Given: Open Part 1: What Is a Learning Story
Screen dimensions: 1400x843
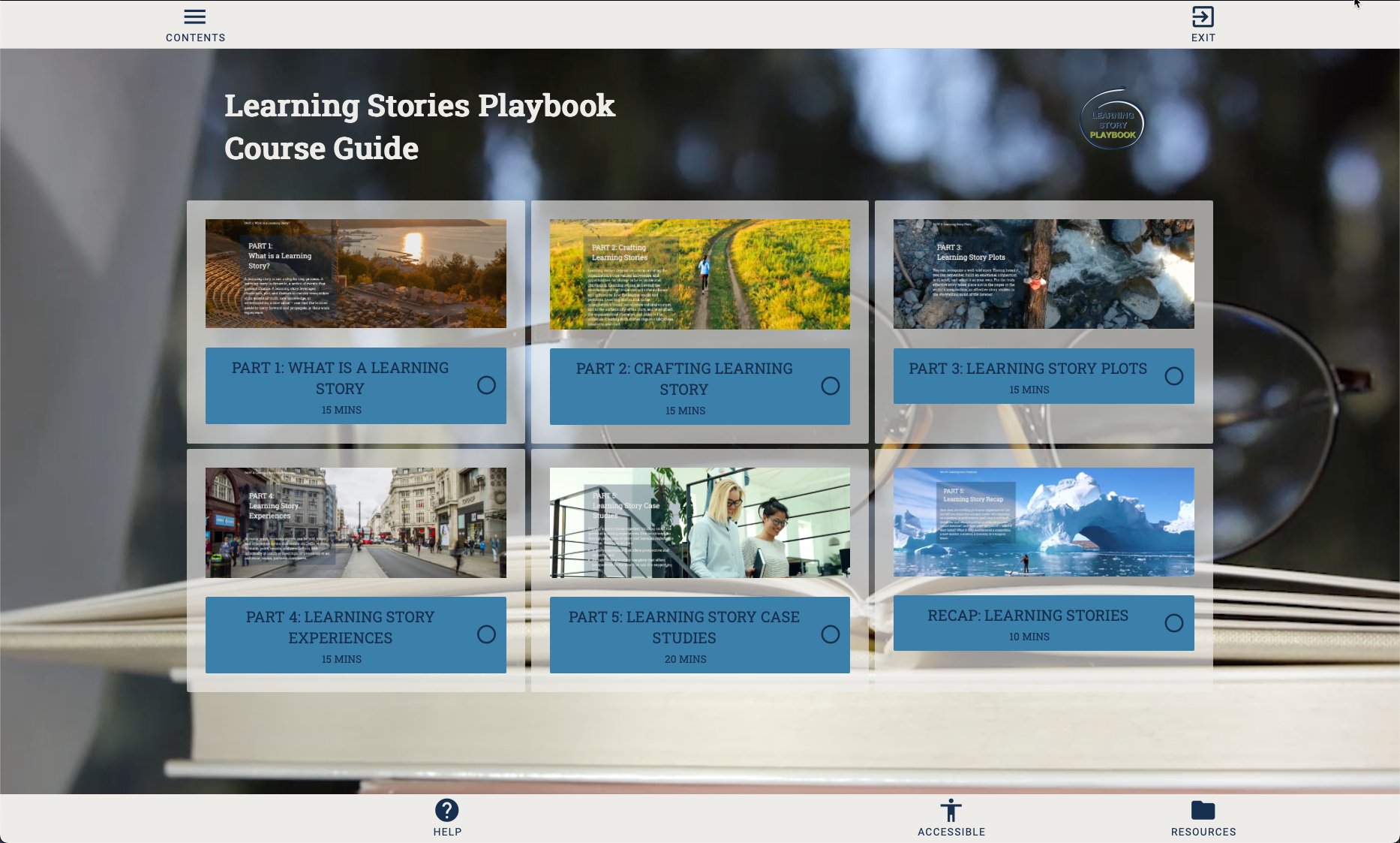Looking at the screenshot, I should pyautogui.click(x=356, y=386).
